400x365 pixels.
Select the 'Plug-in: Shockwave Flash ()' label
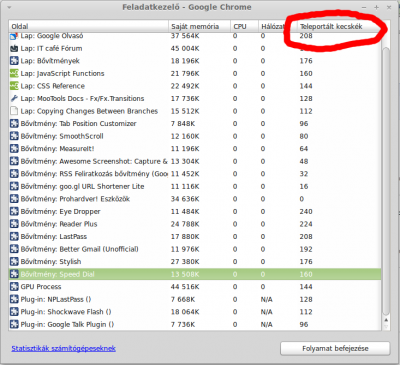(66, 312)
